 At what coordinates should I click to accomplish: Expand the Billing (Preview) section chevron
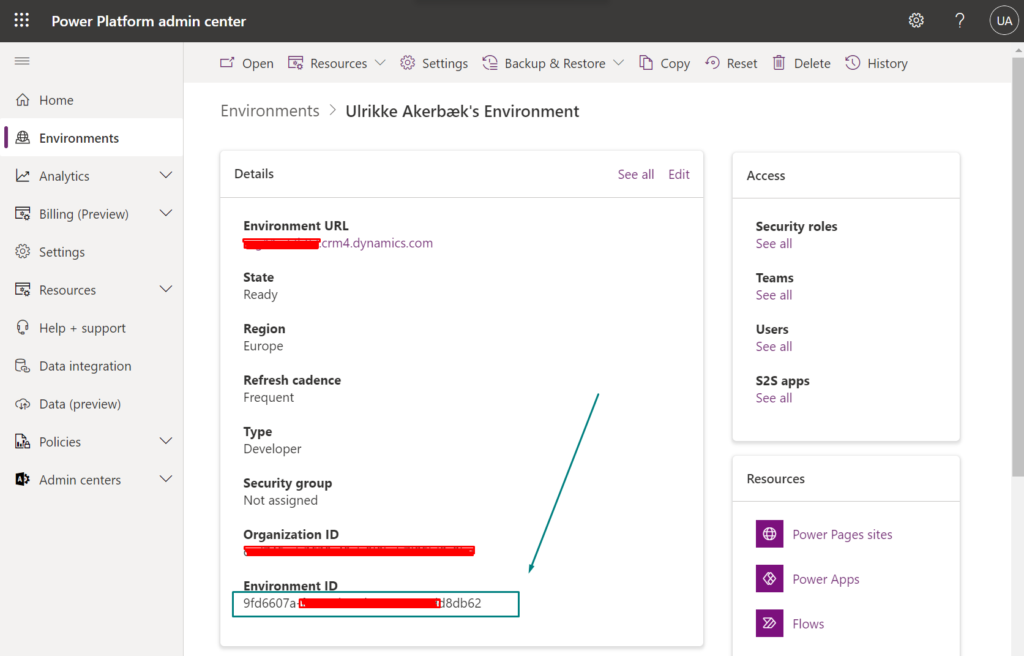[166, 213]
